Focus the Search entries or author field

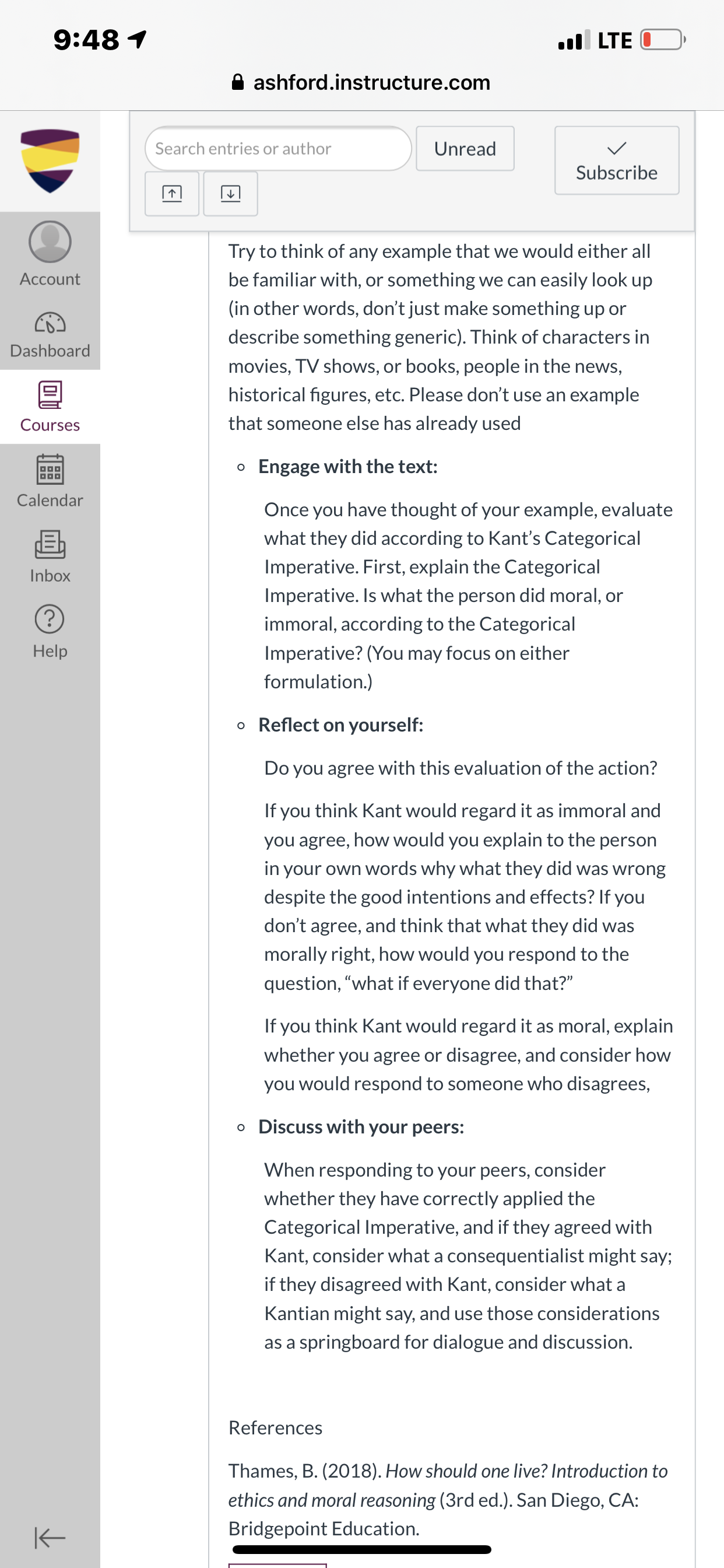tap(278, 149)
